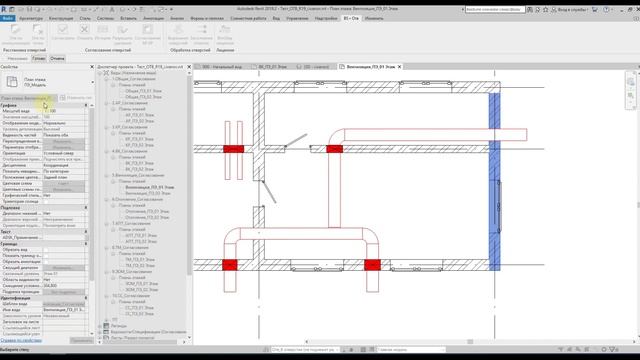Collapse the 'Идентификация' properties section
This screenshot has height=360, width=640.
point(86,298)
